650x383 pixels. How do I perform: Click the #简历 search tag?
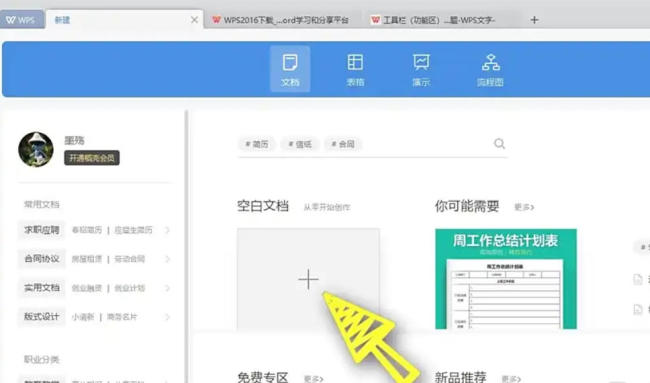pos(257,144)
